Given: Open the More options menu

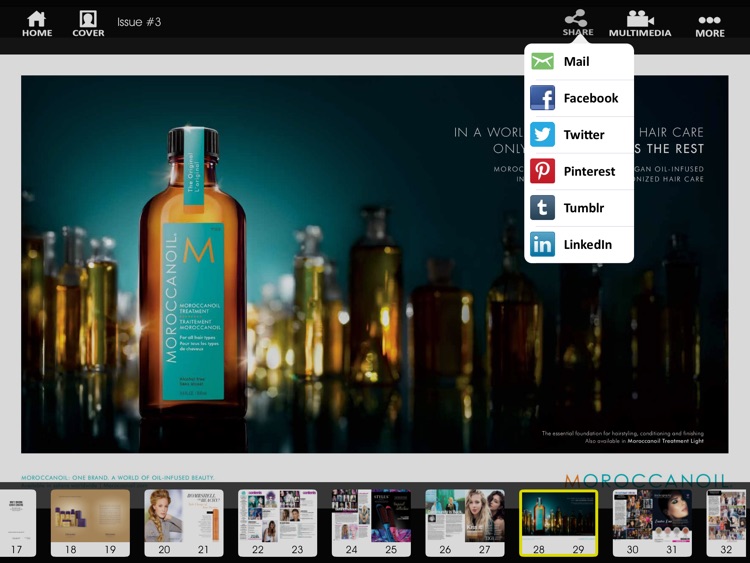Looking at the screenshot, I should 710,26.
